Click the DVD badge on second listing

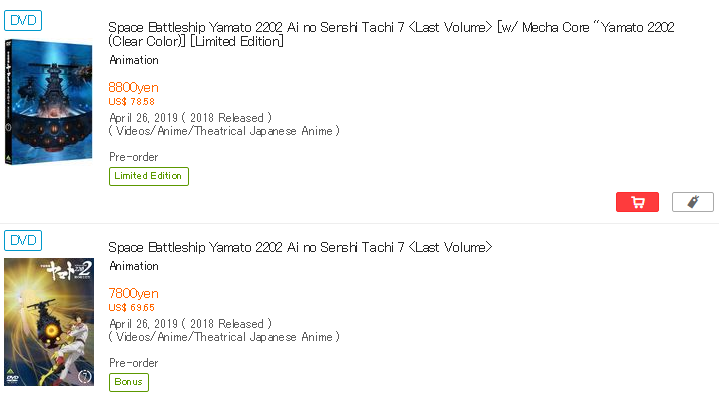point(23,240)
